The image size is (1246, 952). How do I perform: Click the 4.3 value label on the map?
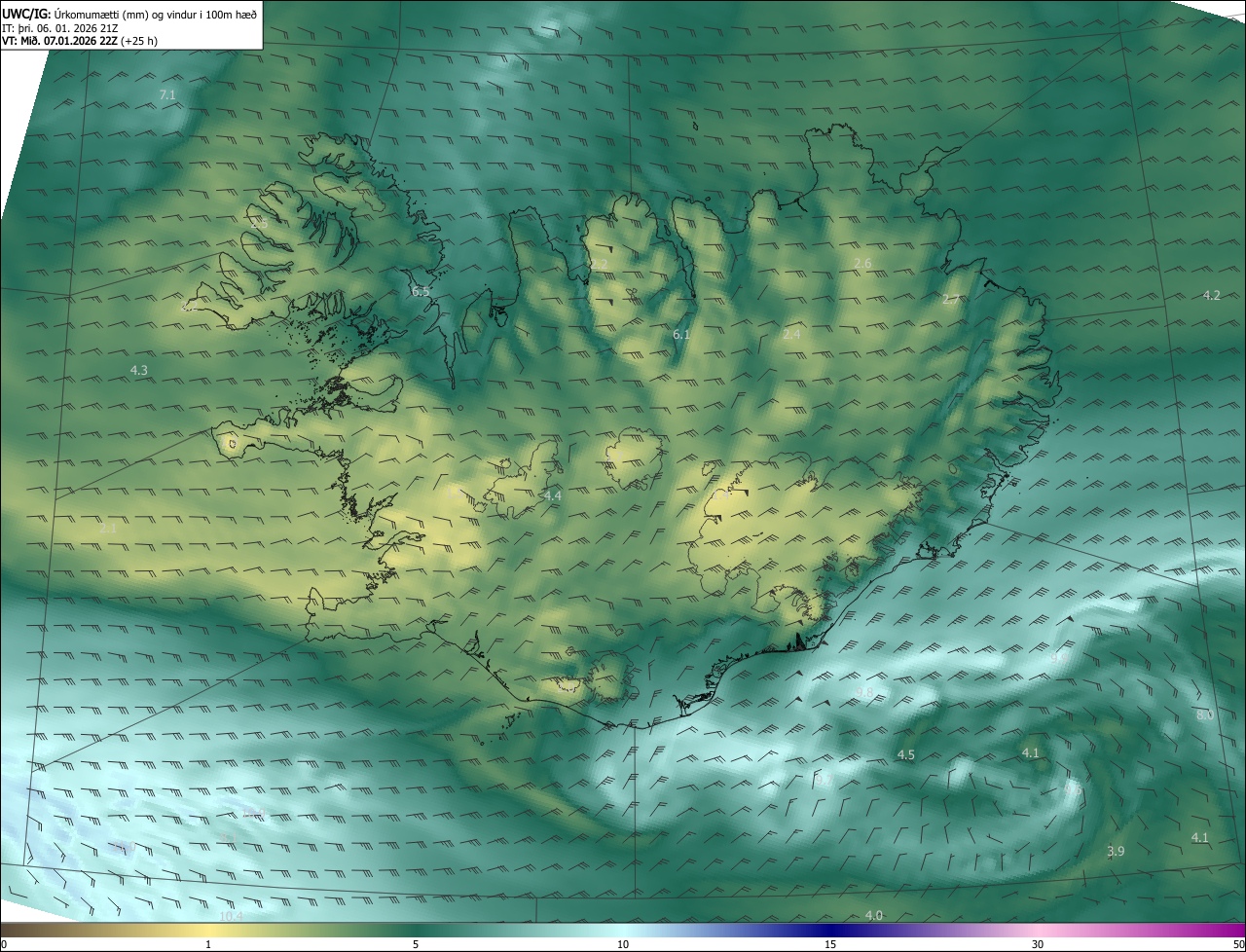tap(139, 370)
